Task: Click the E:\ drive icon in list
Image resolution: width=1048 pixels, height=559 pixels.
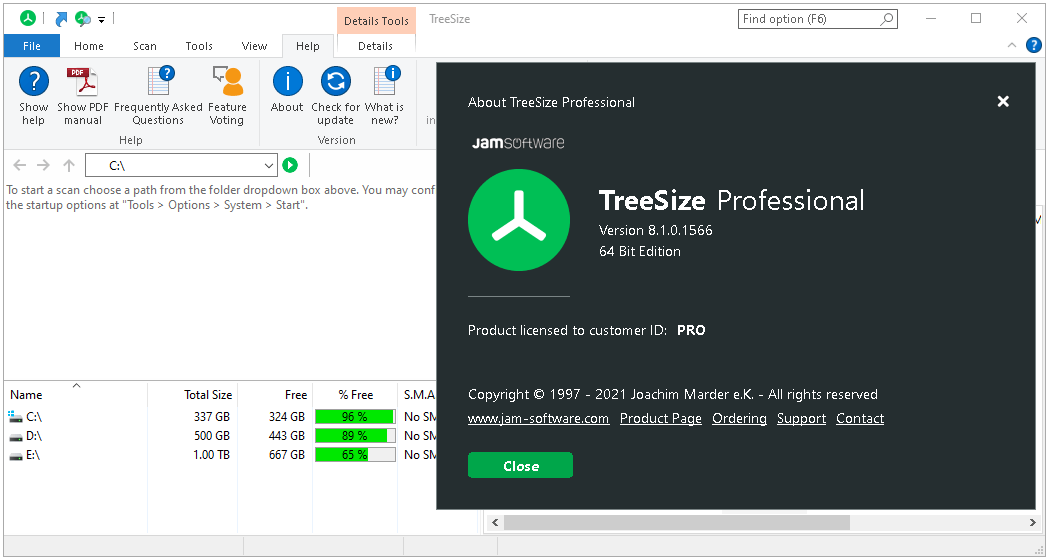Action: (x=15, y=456)
